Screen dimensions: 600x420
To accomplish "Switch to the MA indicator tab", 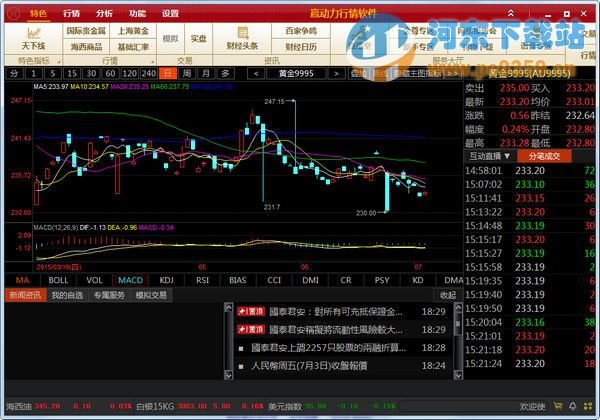I will (22, 280).
